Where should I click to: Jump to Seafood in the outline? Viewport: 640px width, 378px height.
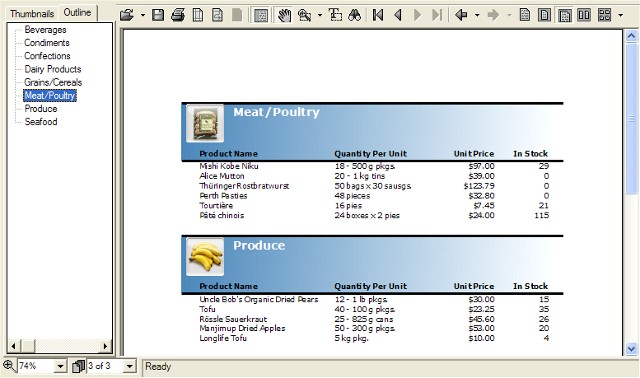point(41,122)
